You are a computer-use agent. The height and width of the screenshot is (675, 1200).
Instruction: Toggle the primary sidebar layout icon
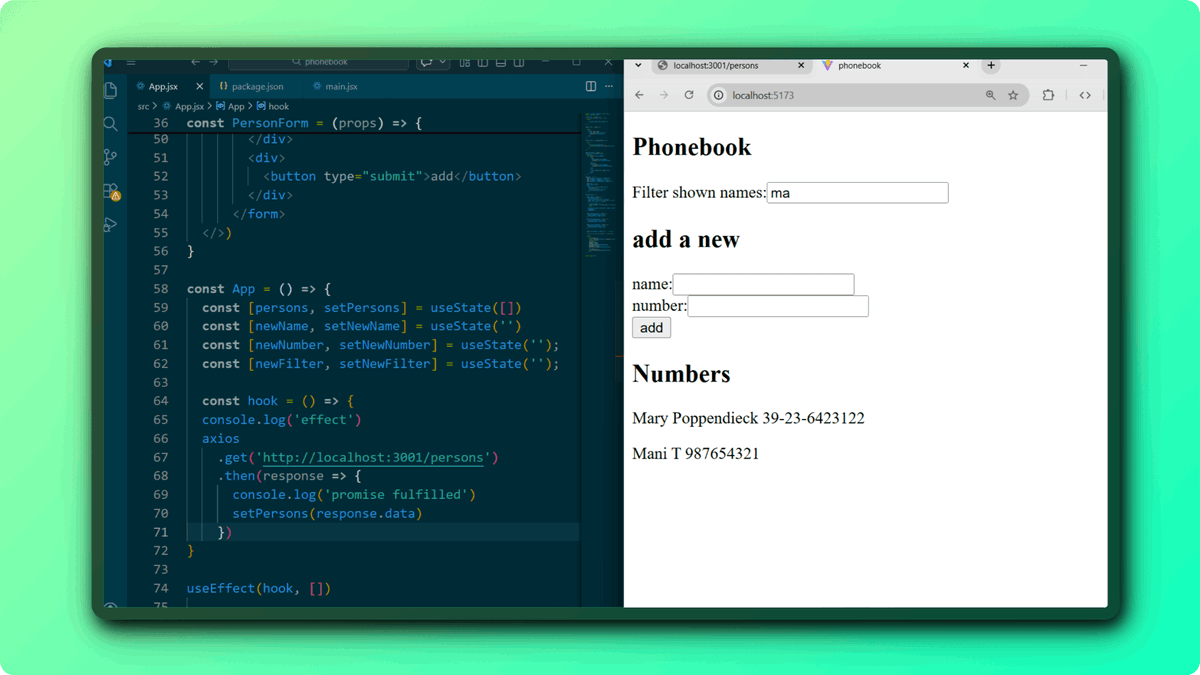483,62
